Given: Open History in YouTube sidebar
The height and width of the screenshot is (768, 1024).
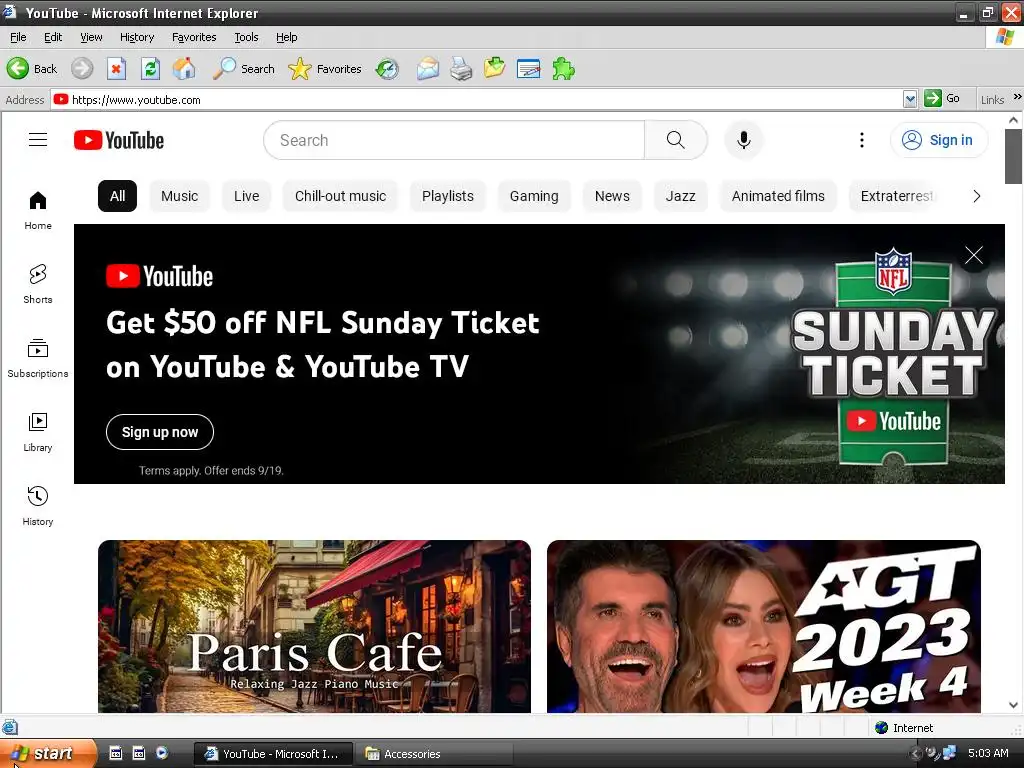Looking at the screenshot, I should (38, 506).
